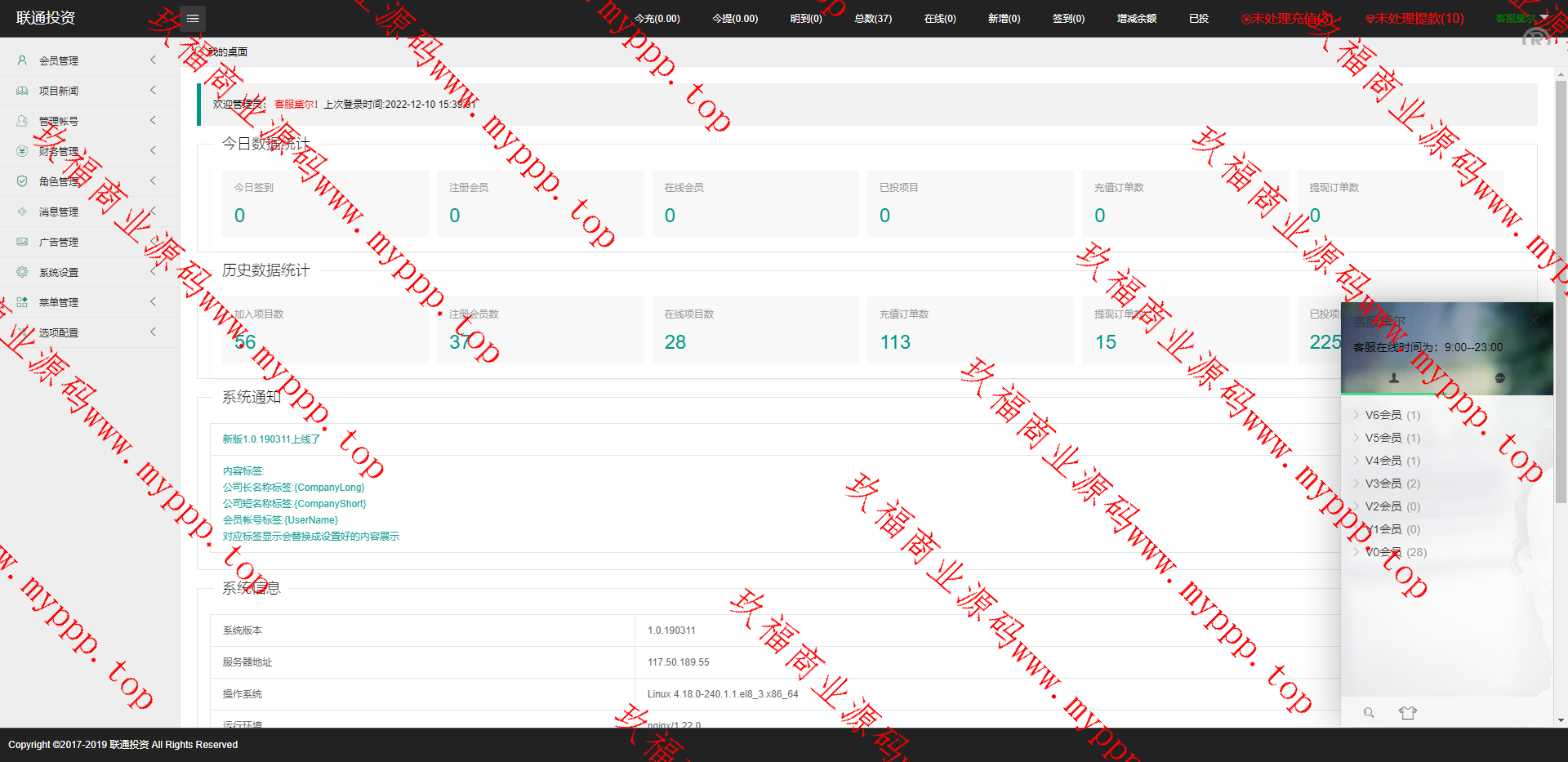Viewport: 1568px width, 762px height.
Task: Click the 财务管理 yen icon
Action: point(22,151)
